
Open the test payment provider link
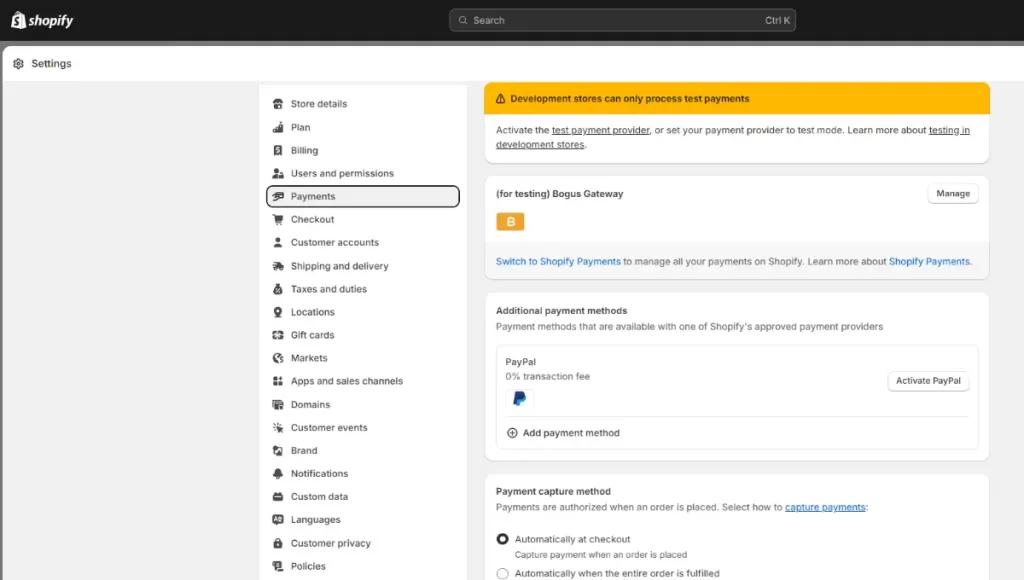(600, 130)
